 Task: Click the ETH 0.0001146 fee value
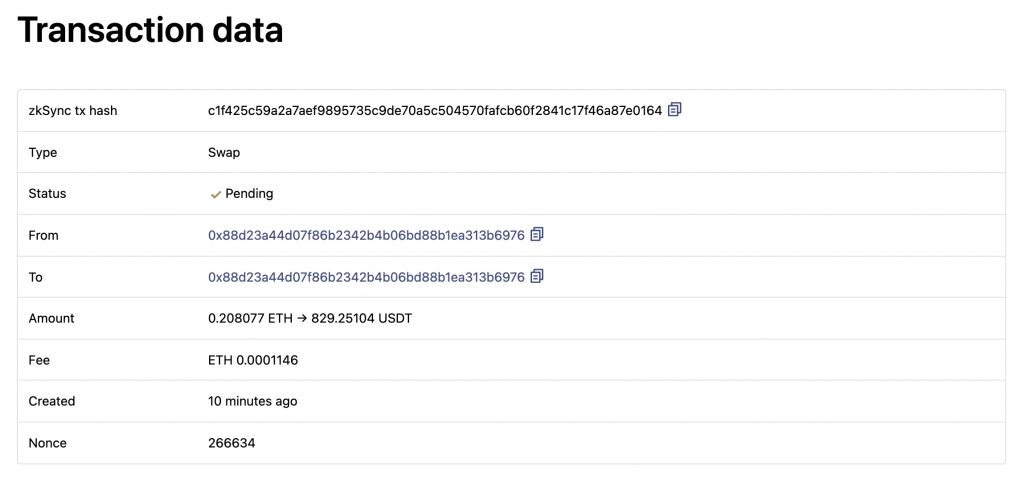pos(253,360)
